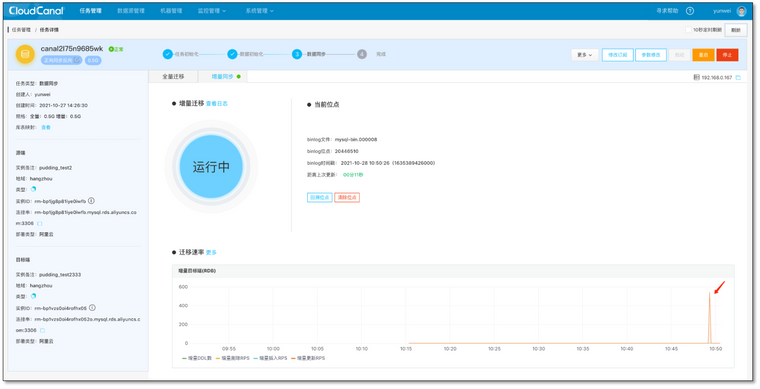The image size is (760, 389).
Task: Expand the 监控管理 navigation menu
Action: click(x=212, y=11)
